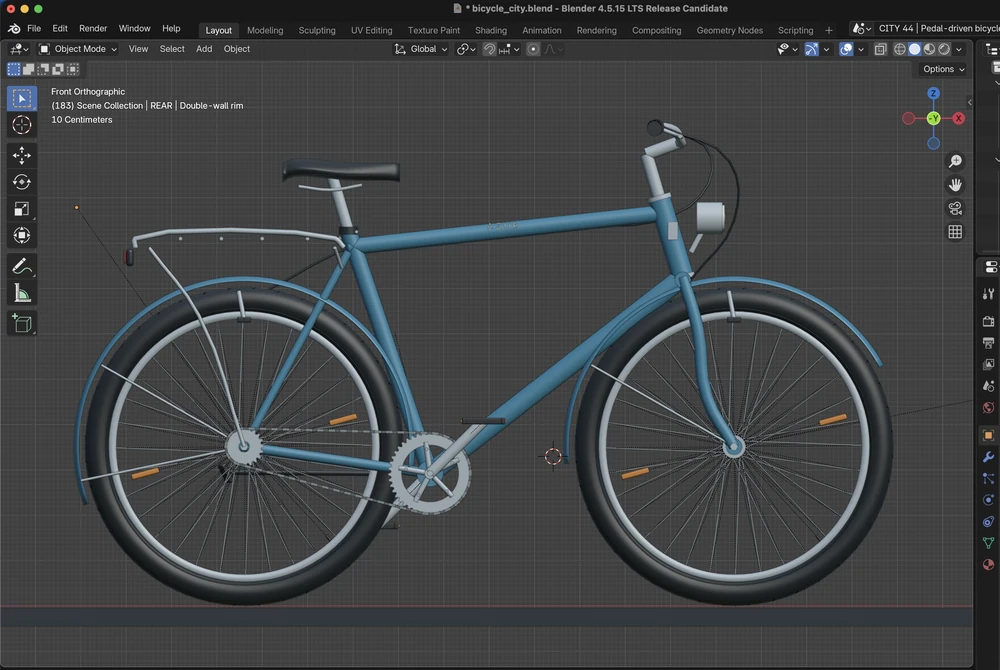Click the pan view hand icon
This screenshot has height=670, width=1000.
tap(955, 185)
